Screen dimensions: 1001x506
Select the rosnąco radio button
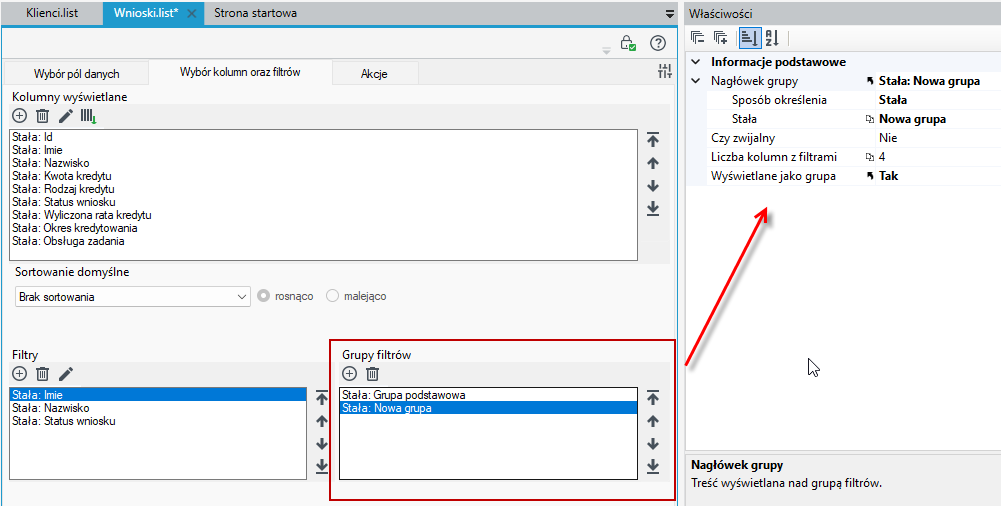coord(263,296)
